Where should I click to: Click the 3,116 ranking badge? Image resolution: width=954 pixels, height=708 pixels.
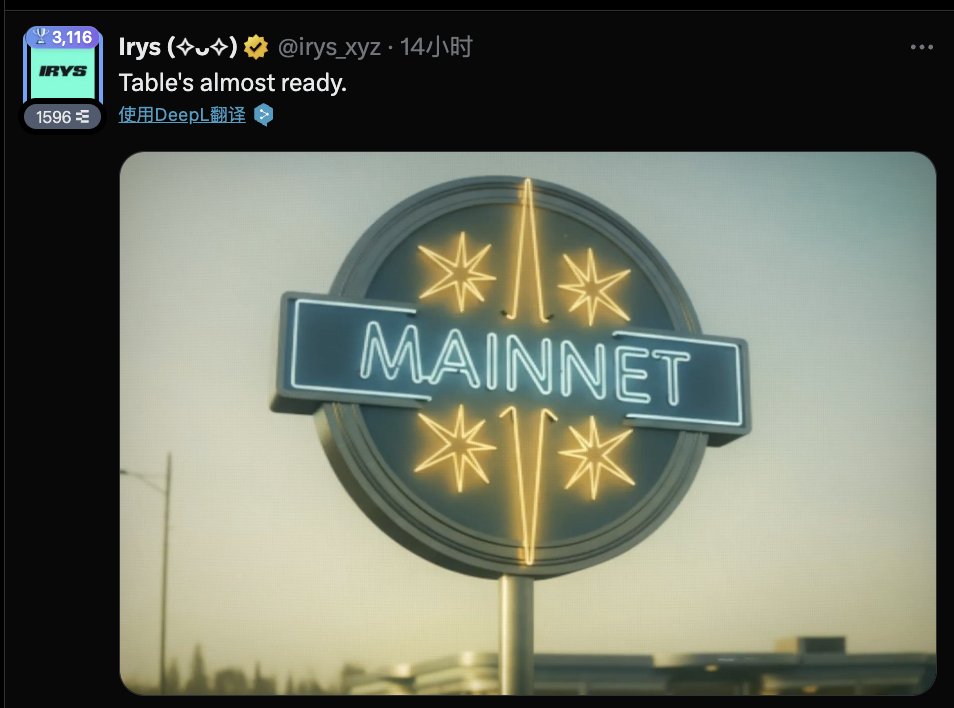click(63, 37)
